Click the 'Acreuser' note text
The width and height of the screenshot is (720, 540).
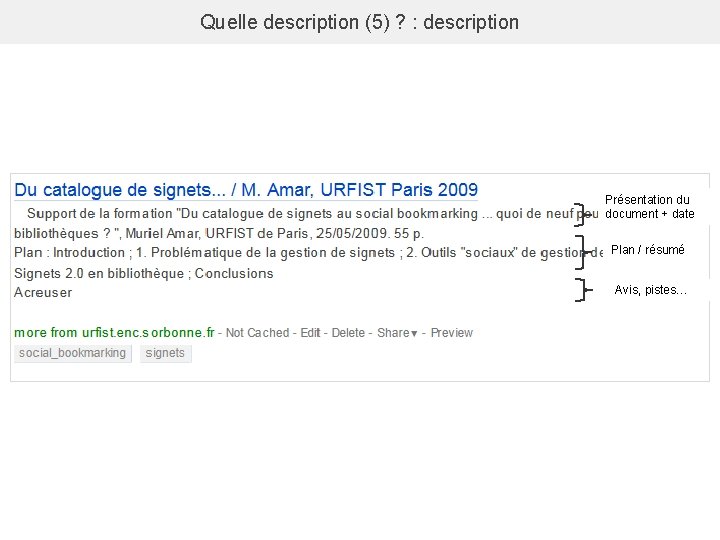click(x=43, y=292)
